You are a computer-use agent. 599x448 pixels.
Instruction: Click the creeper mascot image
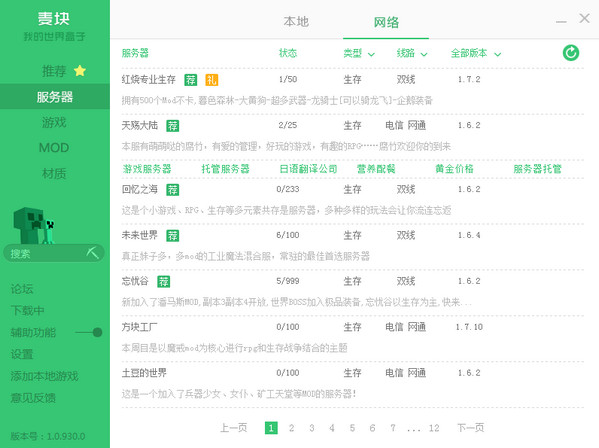pyautogui.click(x=34, y=225)
